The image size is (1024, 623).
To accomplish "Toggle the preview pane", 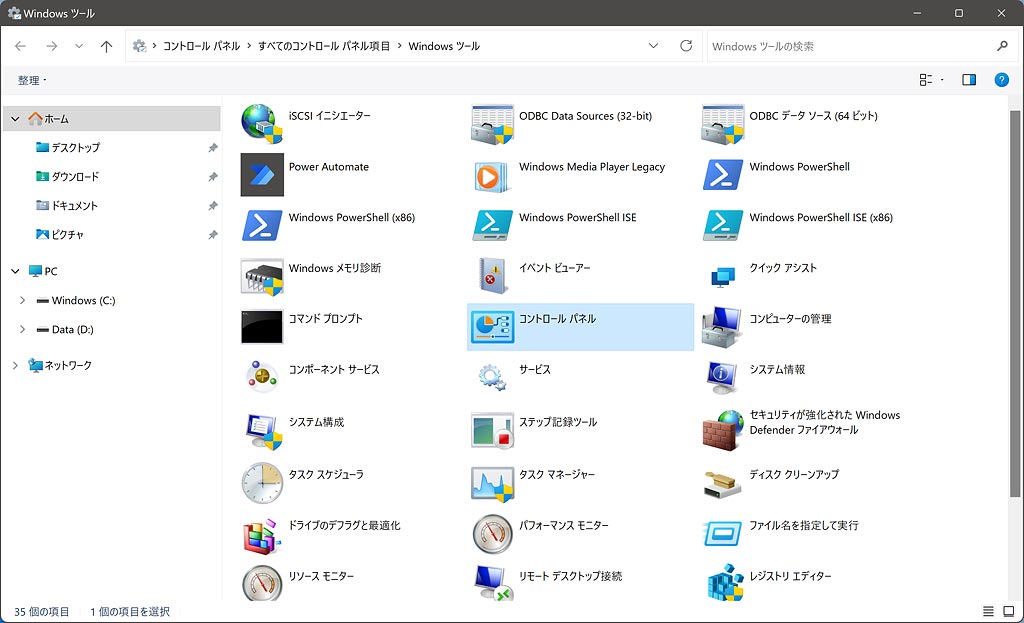I will pyautogui.click(x=969, y=80).
